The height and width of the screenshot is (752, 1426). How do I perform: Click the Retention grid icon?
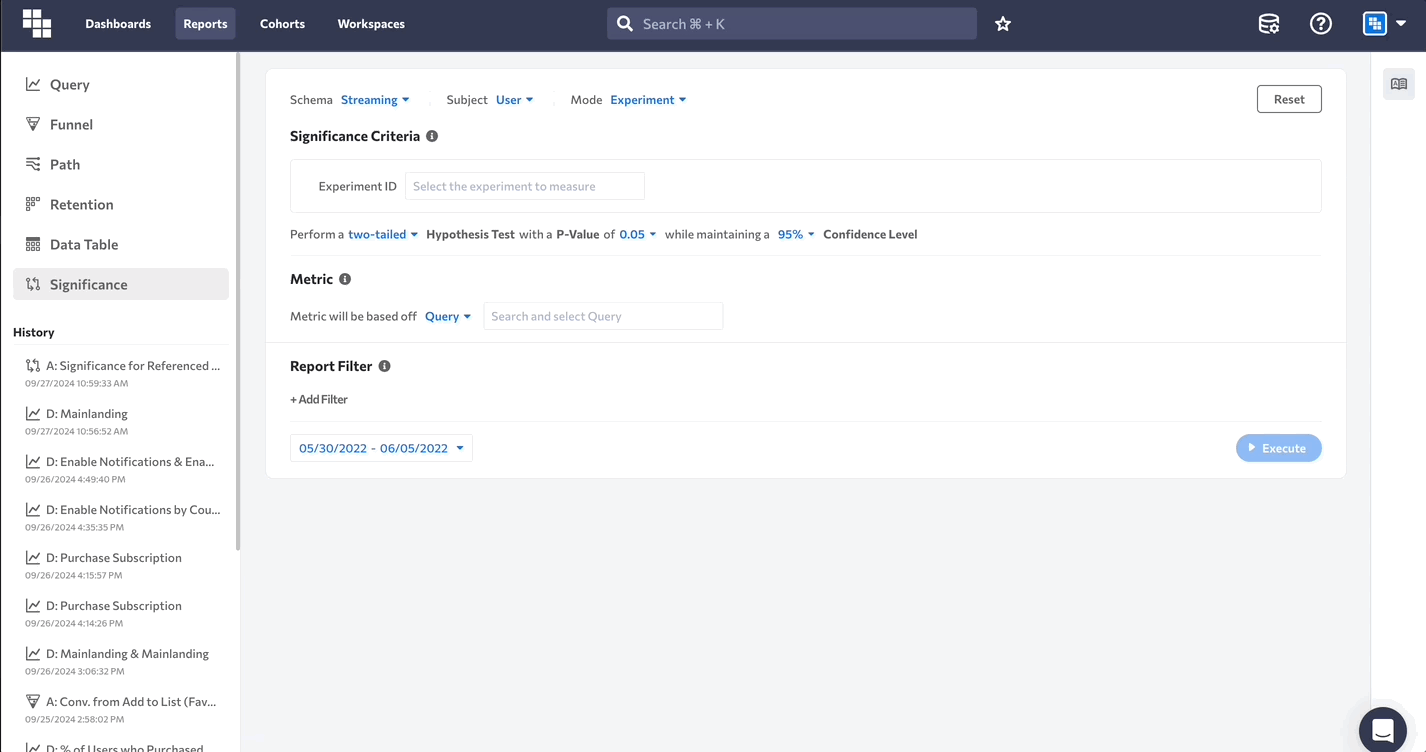pos(33,204)
